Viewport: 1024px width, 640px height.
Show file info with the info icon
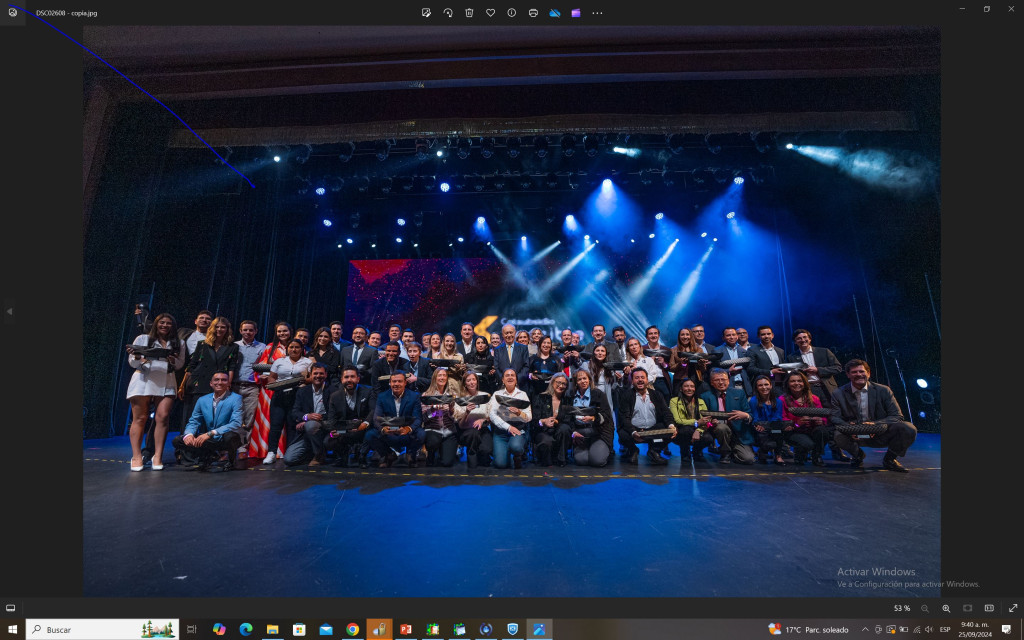click(512, 13)
